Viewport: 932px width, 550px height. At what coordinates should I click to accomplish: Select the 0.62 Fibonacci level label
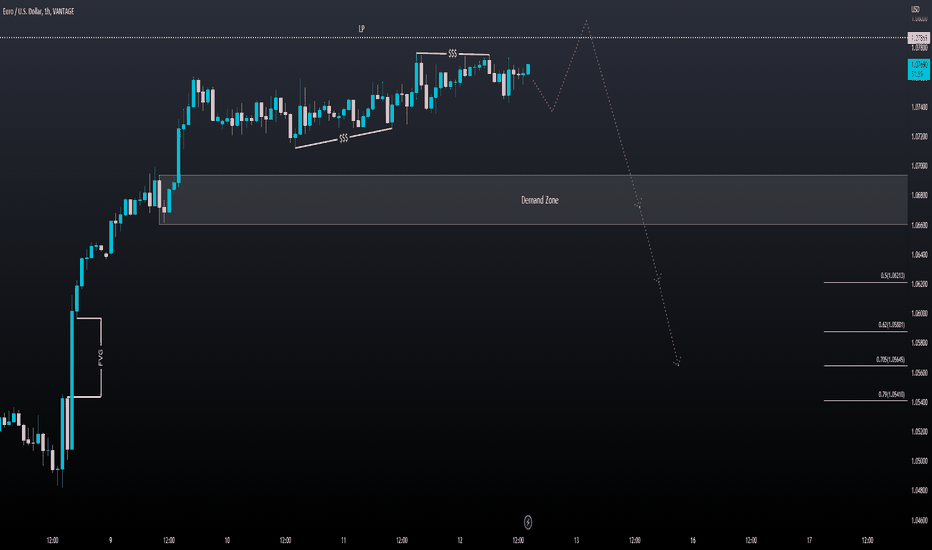click(892, 325)
